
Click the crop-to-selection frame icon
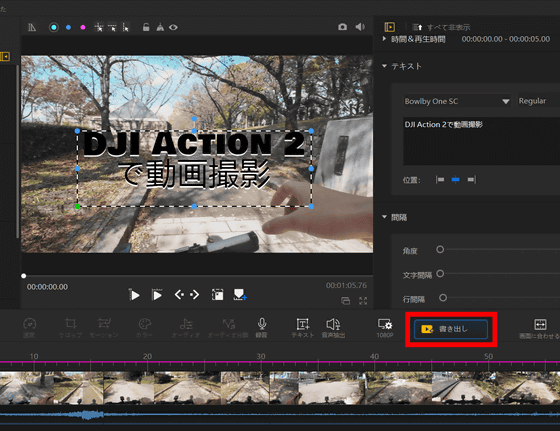point(217,295)
